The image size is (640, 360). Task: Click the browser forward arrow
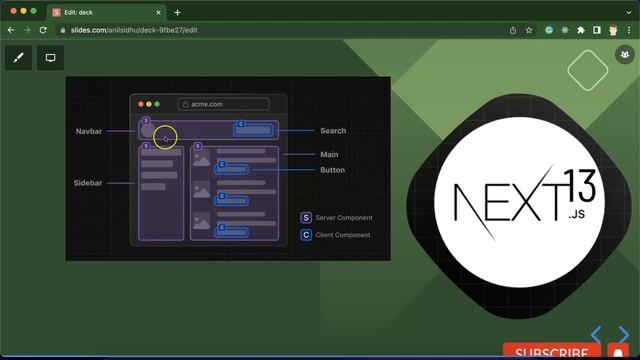click(27, 30)
